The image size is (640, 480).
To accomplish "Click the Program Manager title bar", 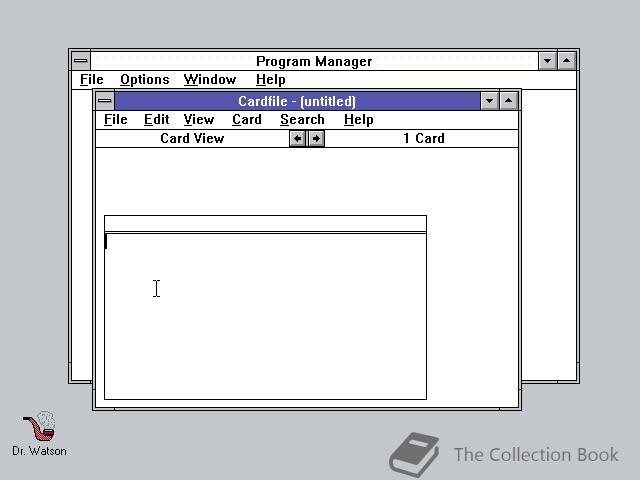I will 314,61.
